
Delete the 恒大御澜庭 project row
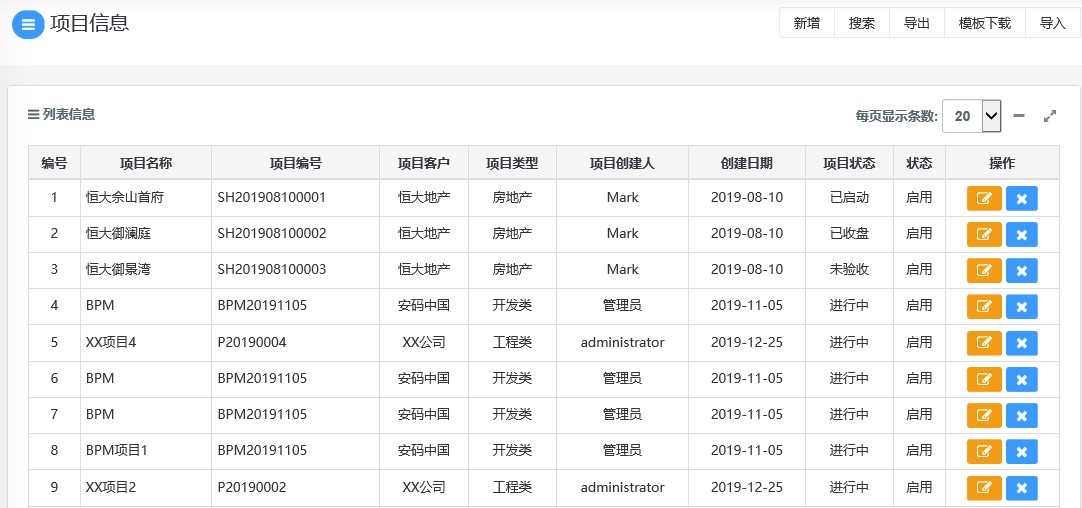click(x=1022, y=234)
